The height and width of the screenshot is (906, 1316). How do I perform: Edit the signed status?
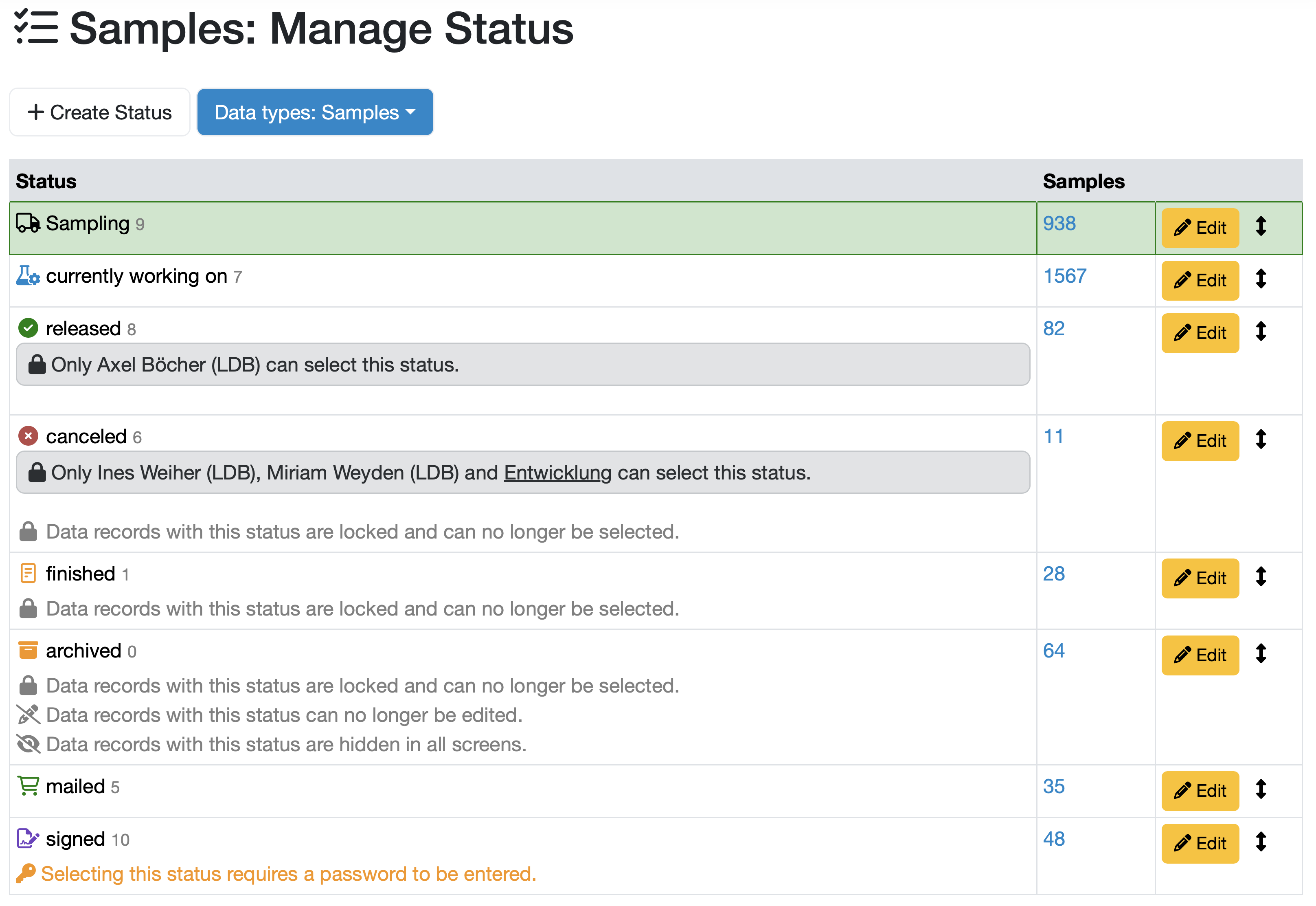pyautogui.click(x=1200, y=843)
